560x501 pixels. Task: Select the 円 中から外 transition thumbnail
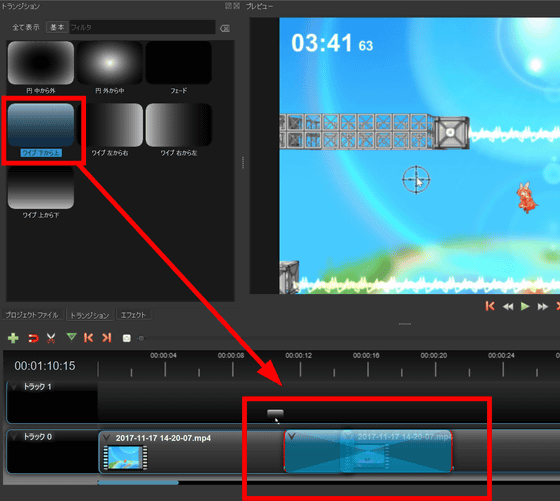[x=41, y=63]
